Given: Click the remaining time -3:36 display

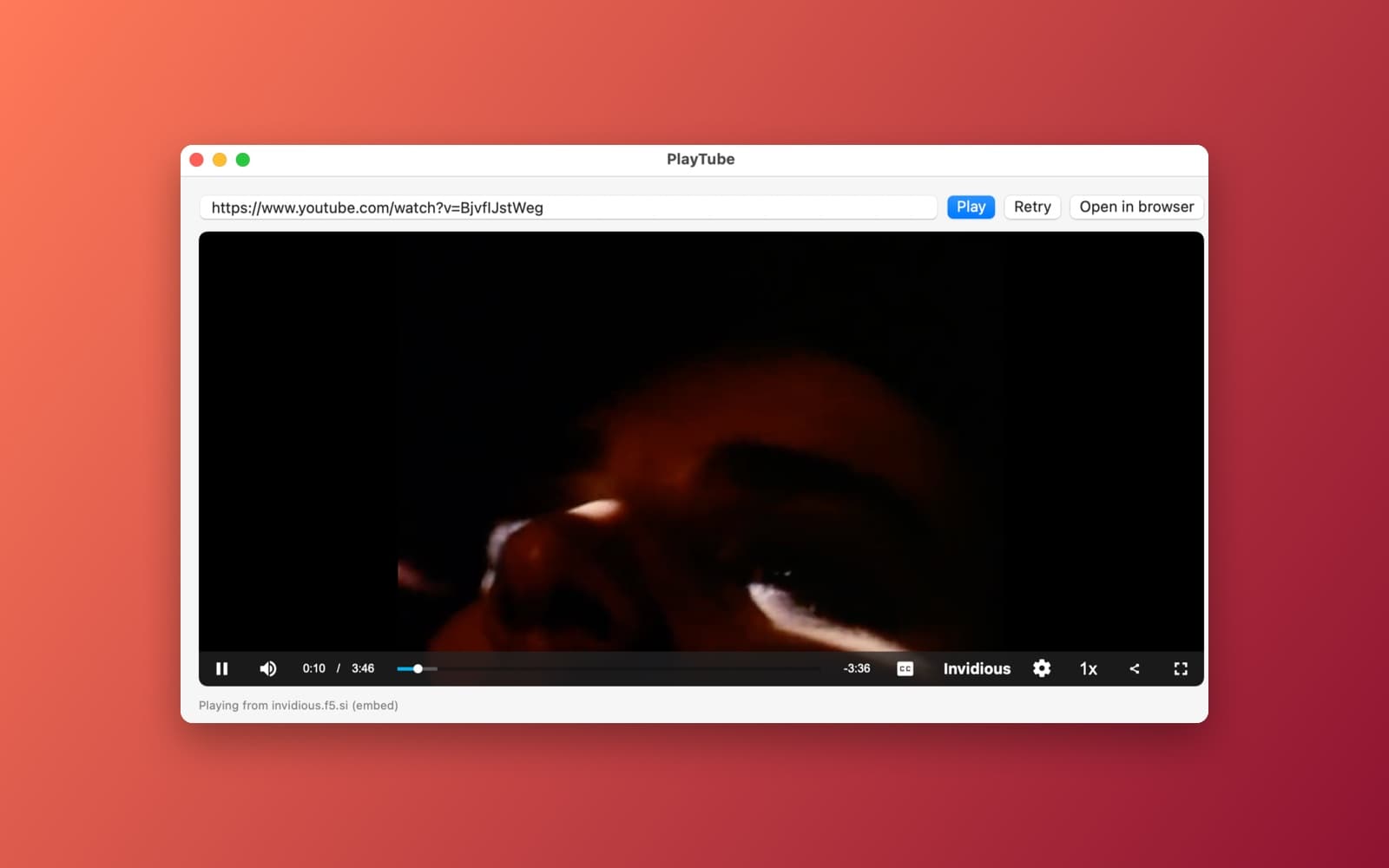Looking at the screenshot, I should pyautogui.click(x=857, y=668).
